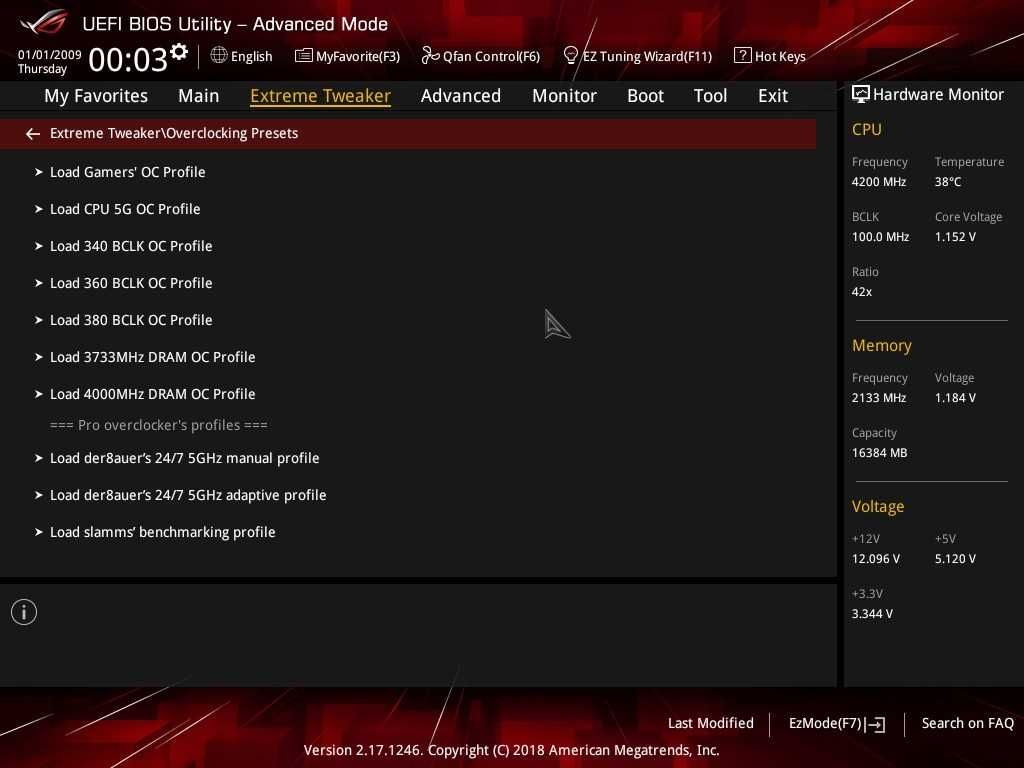
Task: Expand arrow beside Load CPU 5G OC Profile
Action: click(39, 210)
